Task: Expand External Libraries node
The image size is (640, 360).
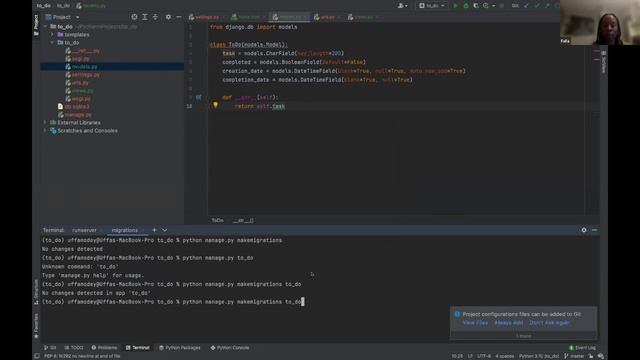Action: pos(45,122)
